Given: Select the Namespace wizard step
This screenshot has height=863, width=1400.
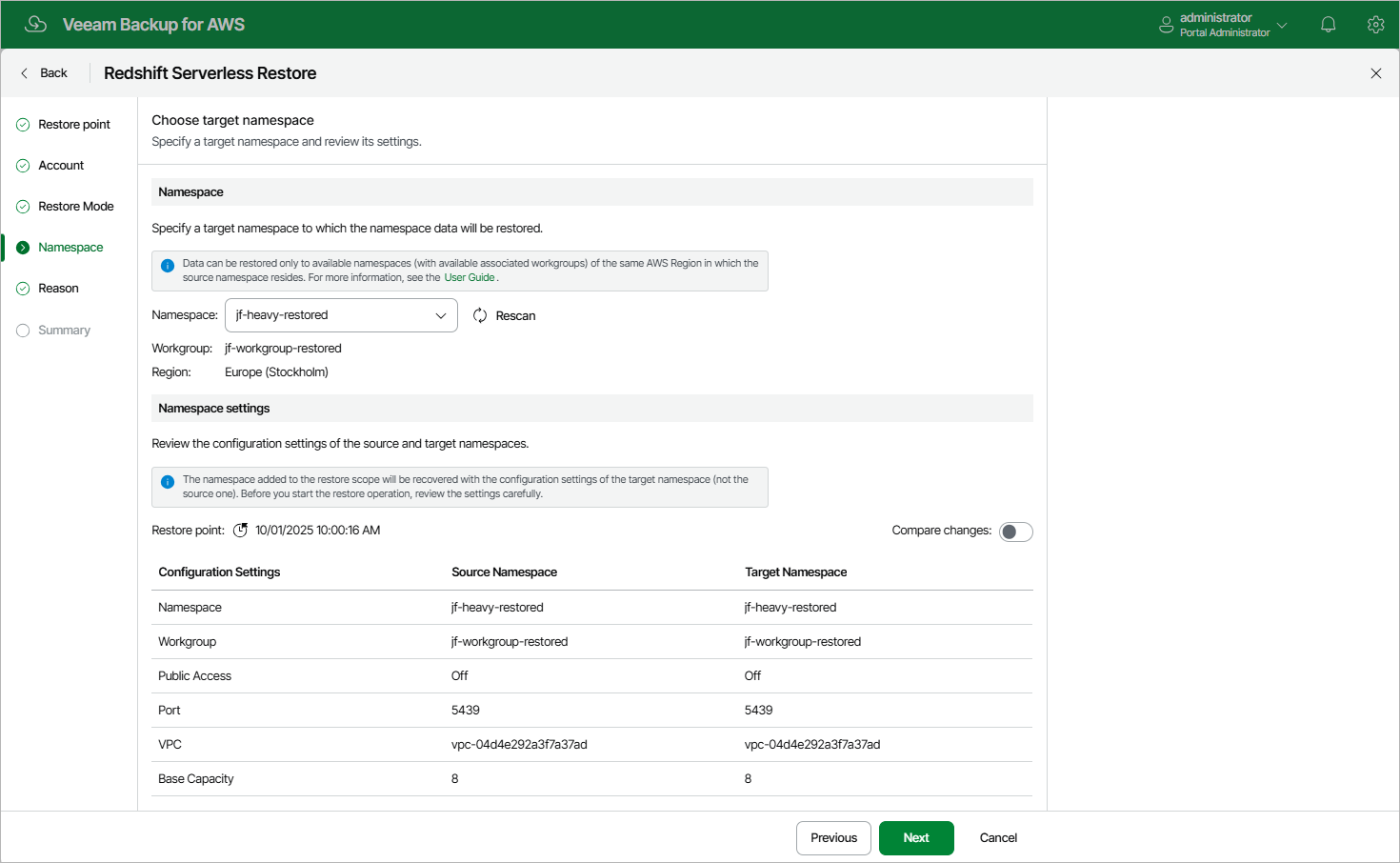Looking at the screenshot, I should coord(70,248).
